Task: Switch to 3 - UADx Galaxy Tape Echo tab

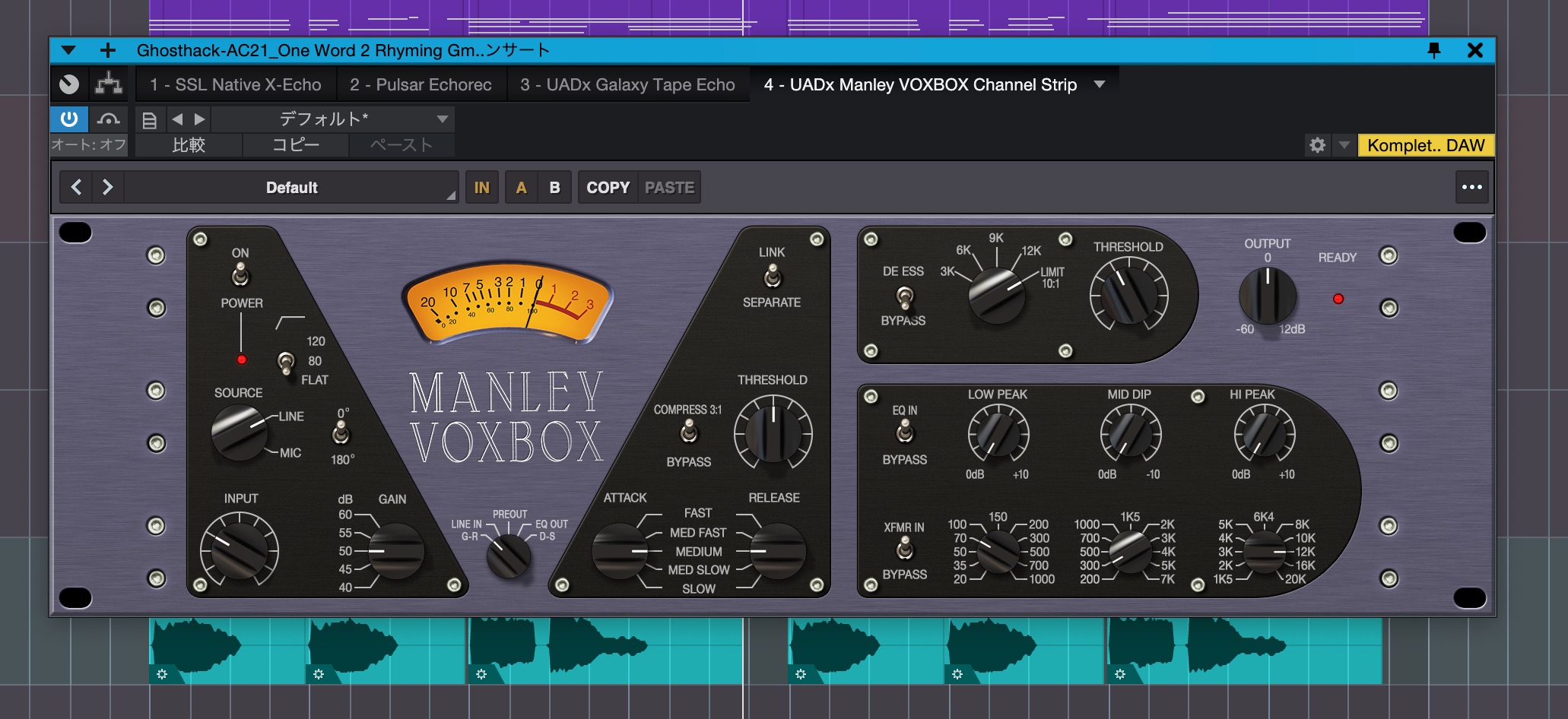Action: [627, 84]
